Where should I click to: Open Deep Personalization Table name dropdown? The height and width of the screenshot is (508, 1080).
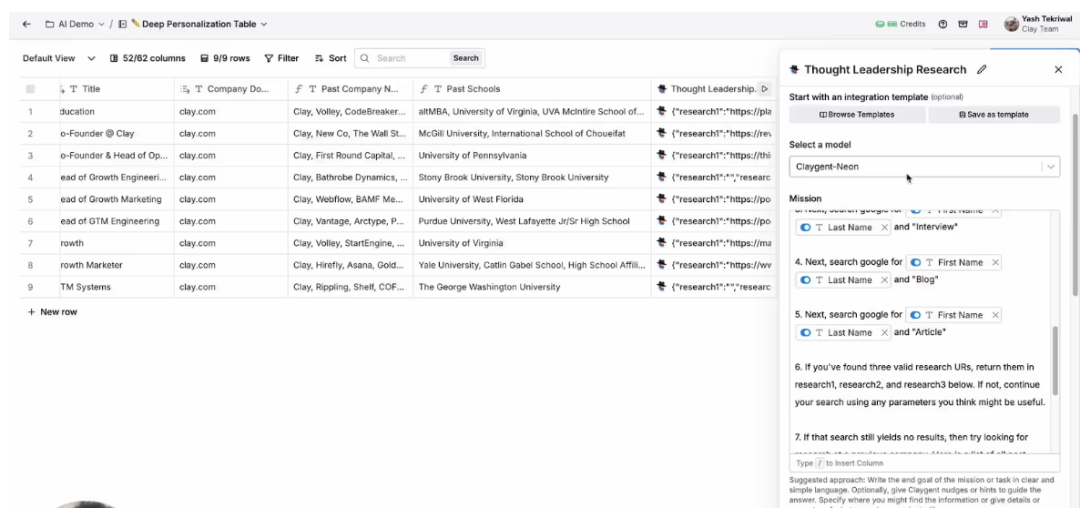tap(264, 24)
